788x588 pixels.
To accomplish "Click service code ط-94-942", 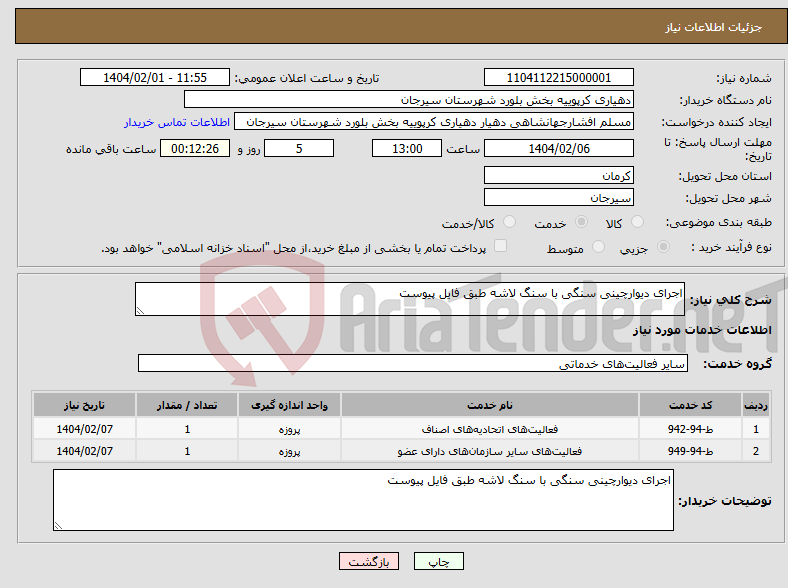I will [691, 429].
